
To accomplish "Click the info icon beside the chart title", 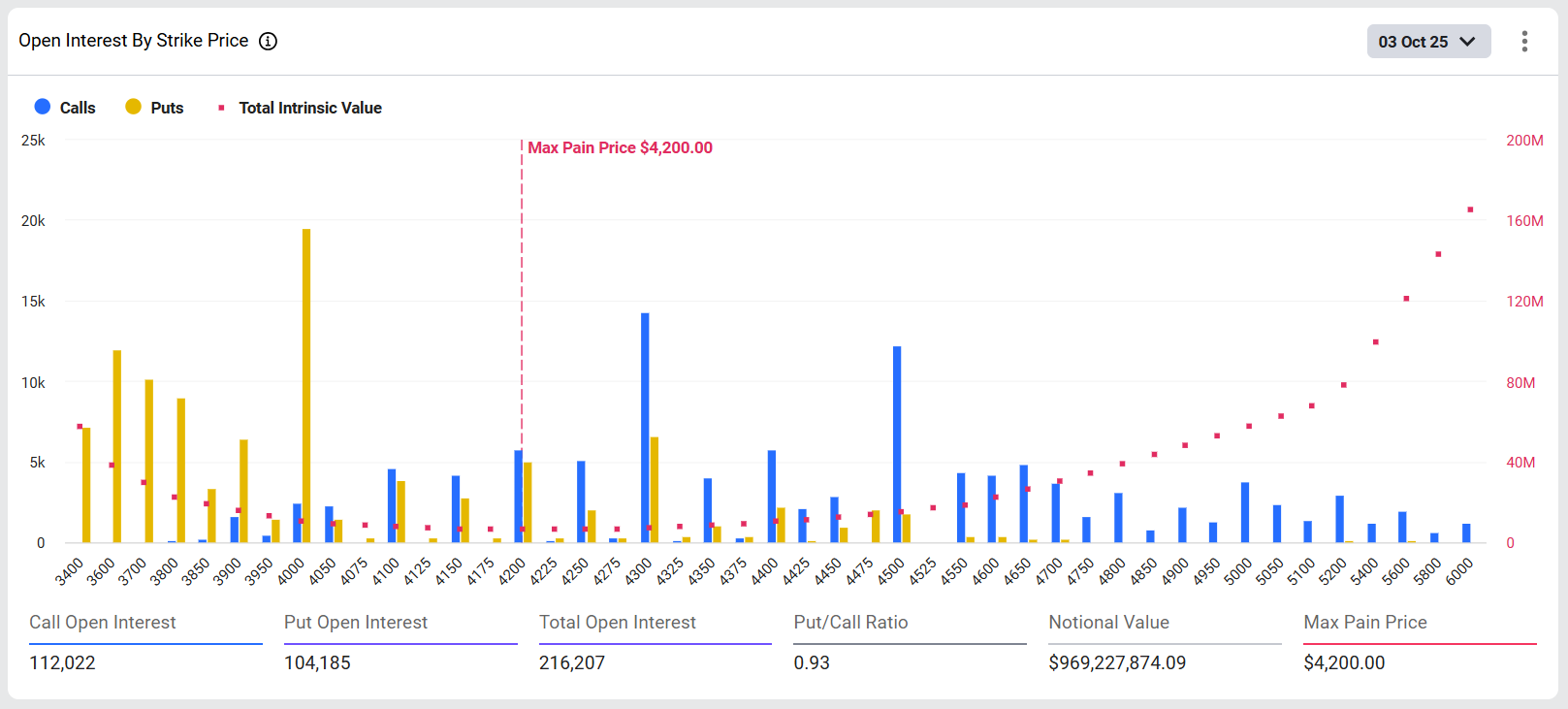I will click(268, 41).
